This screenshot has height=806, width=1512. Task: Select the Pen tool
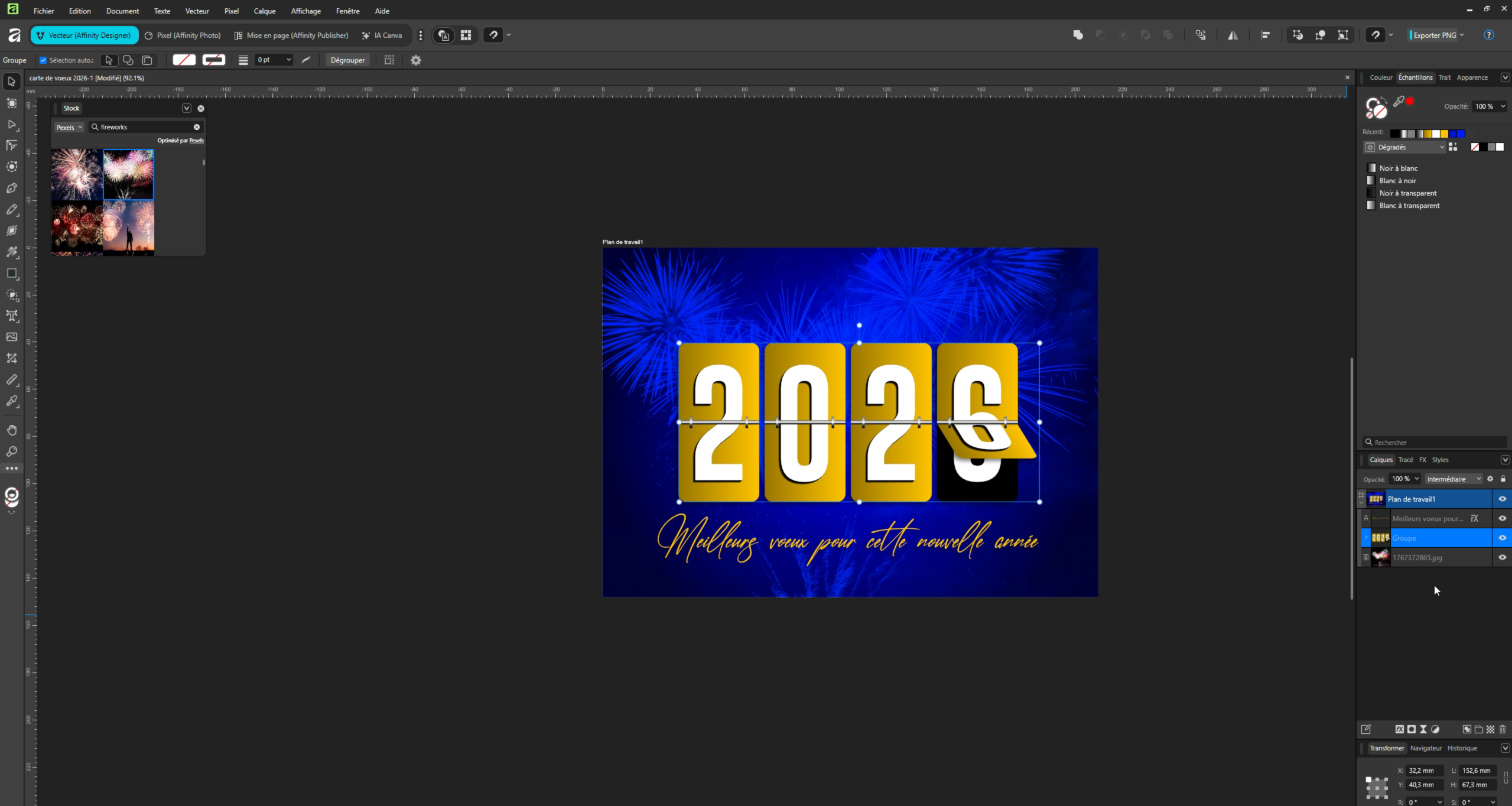11,188
